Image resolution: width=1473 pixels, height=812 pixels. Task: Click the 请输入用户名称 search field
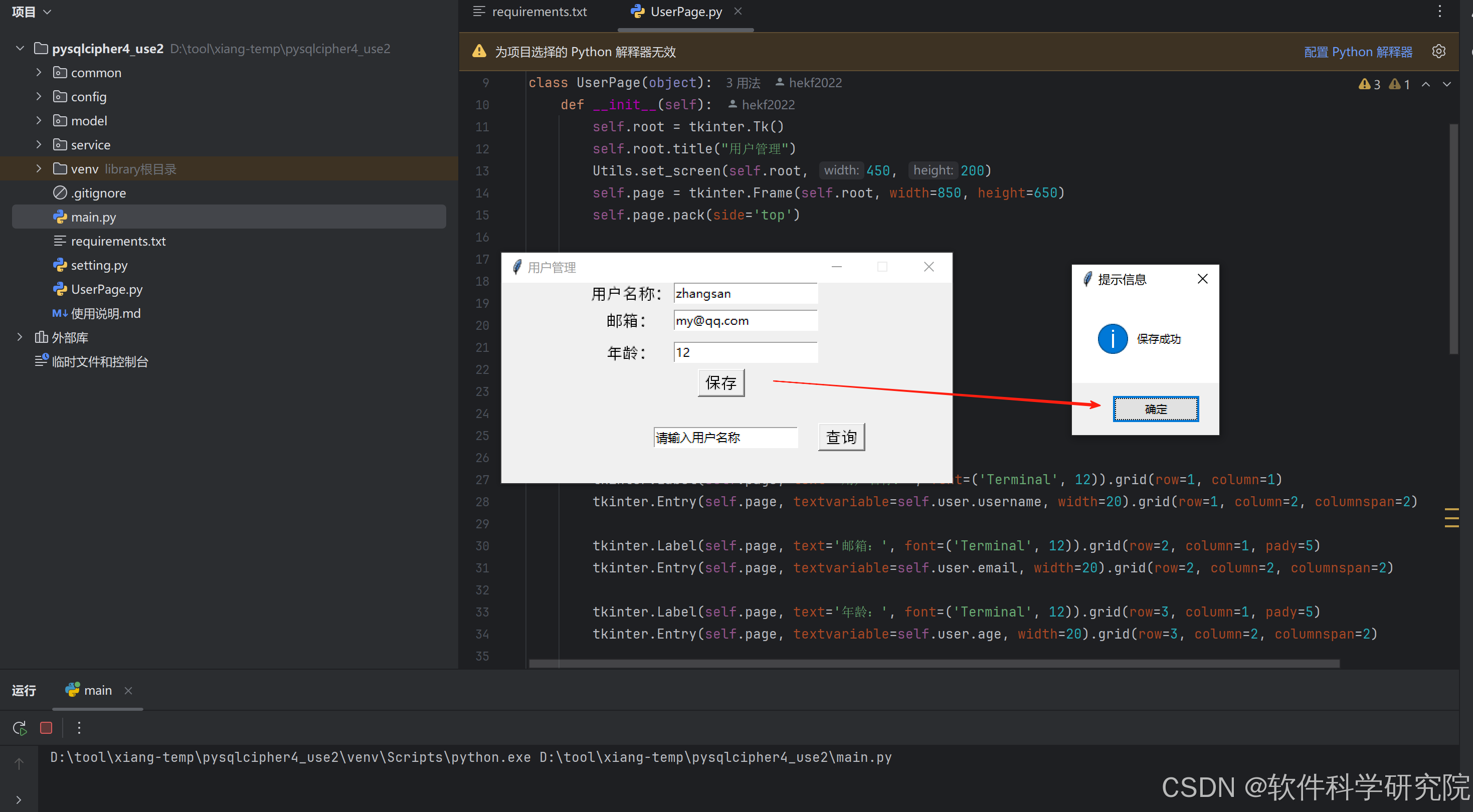725,438
